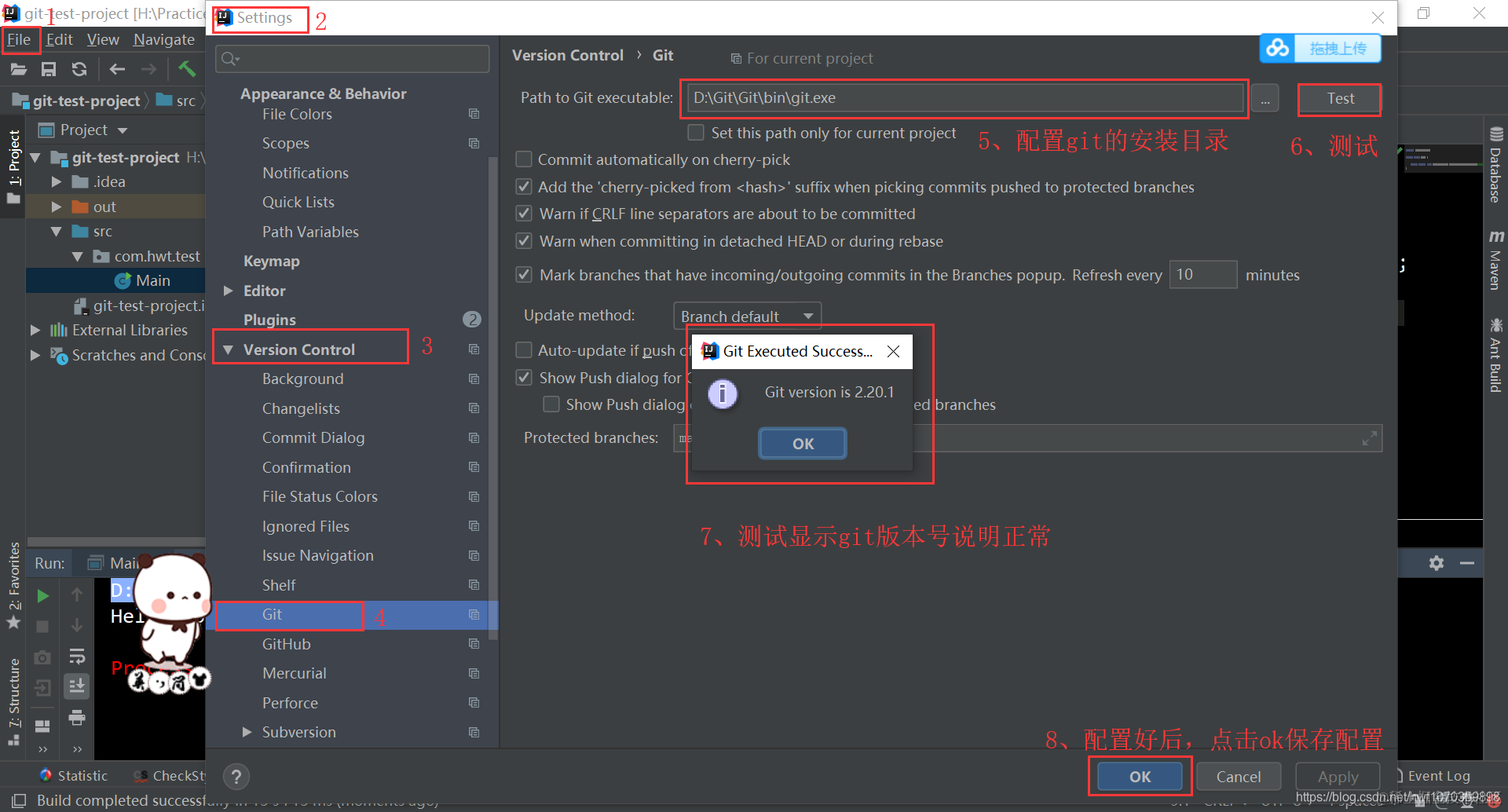This screenshot has height=812, width=1508.
Task: Open the Maven side tool window
Action: click(x=1495, y=261)
